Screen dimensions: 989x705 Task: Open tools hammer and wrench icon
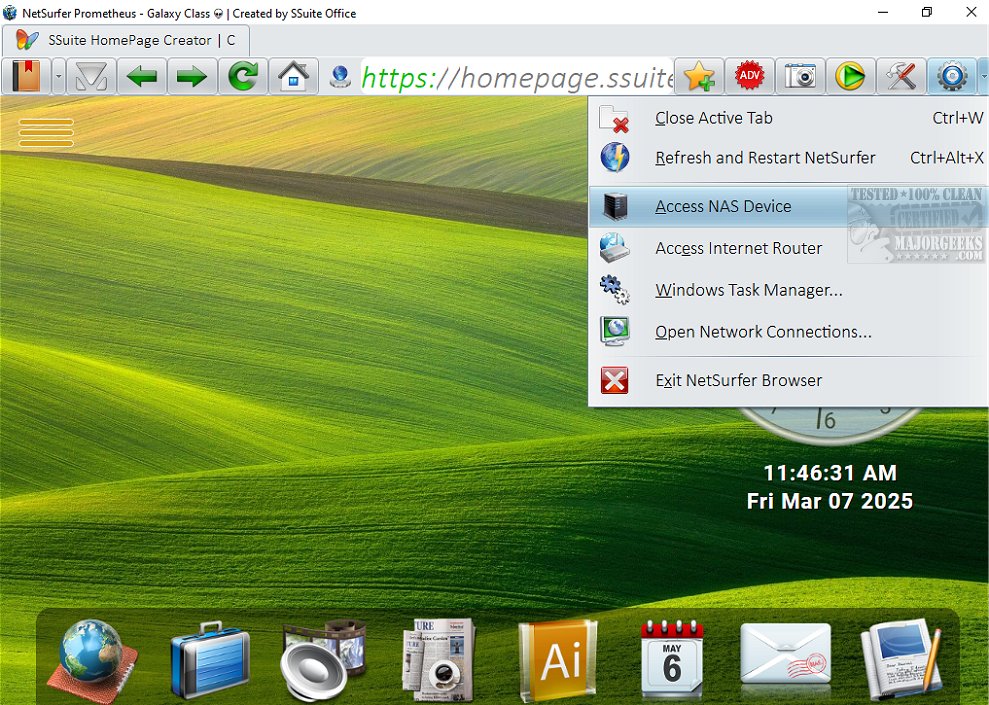pyautogui.click(x=901, y=76)
